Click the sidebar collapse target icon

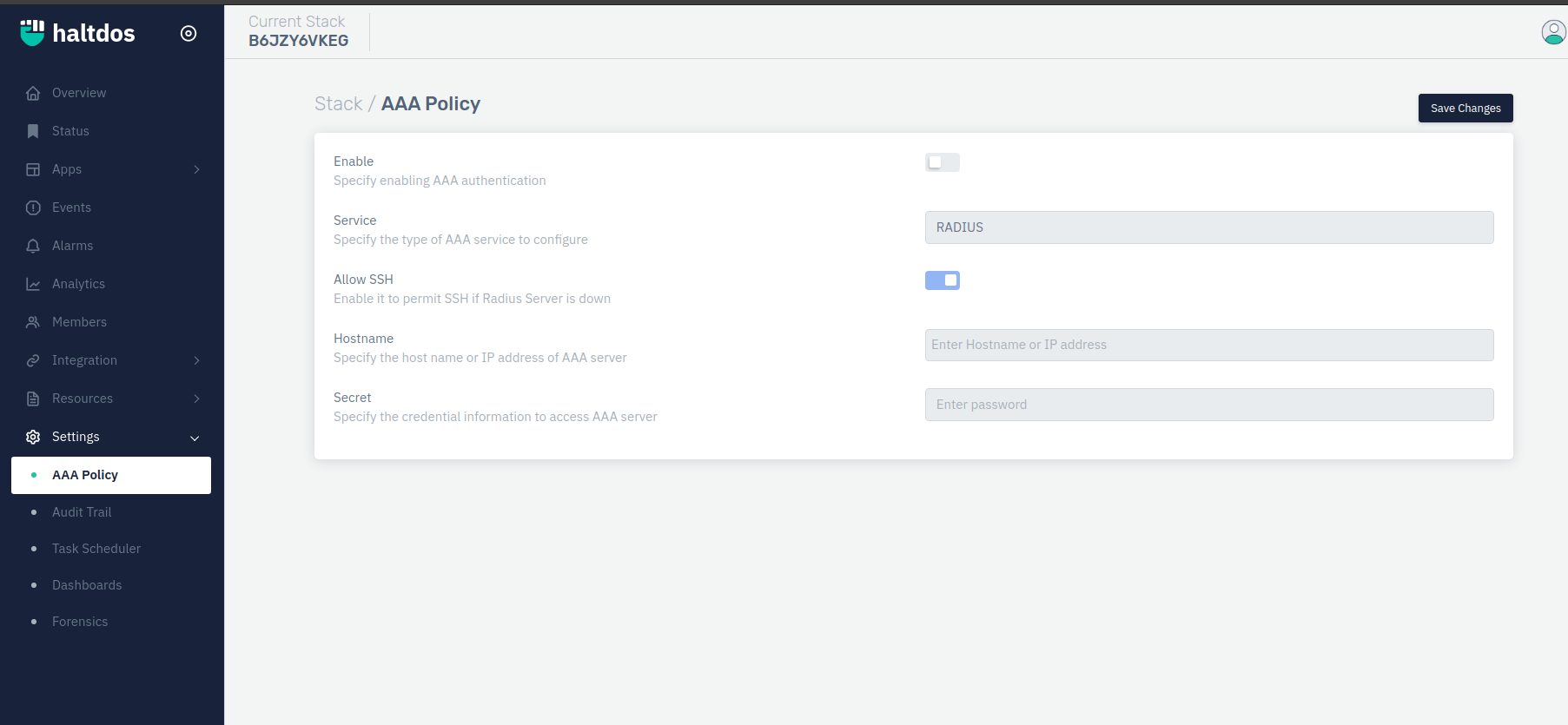click(x=189, y=33)
